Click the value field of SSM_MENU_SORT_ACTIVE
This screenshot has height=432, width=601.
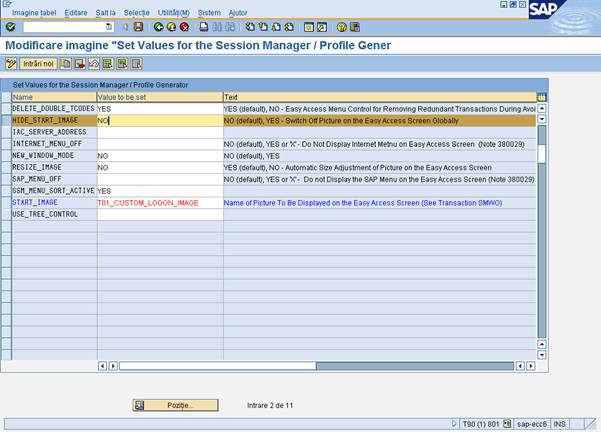point(160,191)
